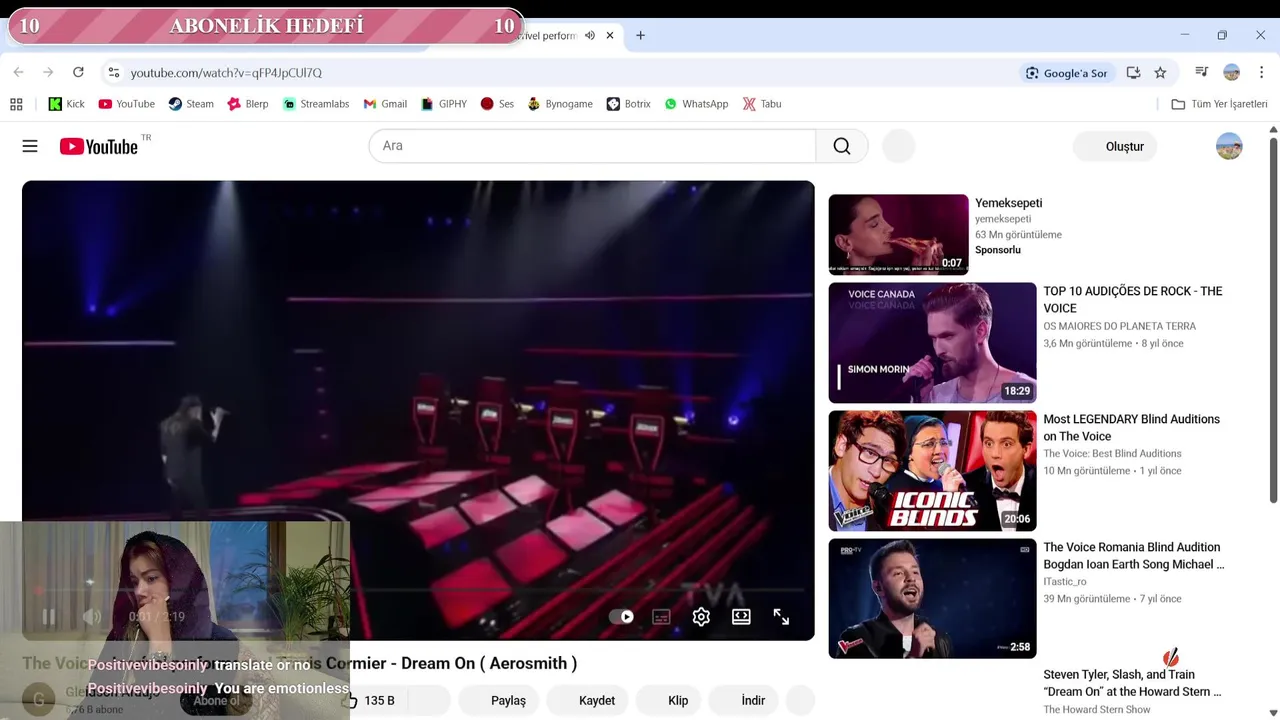Image resolution: width=1280 pixels, height=720 pixels.
Task: Open the Kick bookmark
Action: tap(67, 104)
